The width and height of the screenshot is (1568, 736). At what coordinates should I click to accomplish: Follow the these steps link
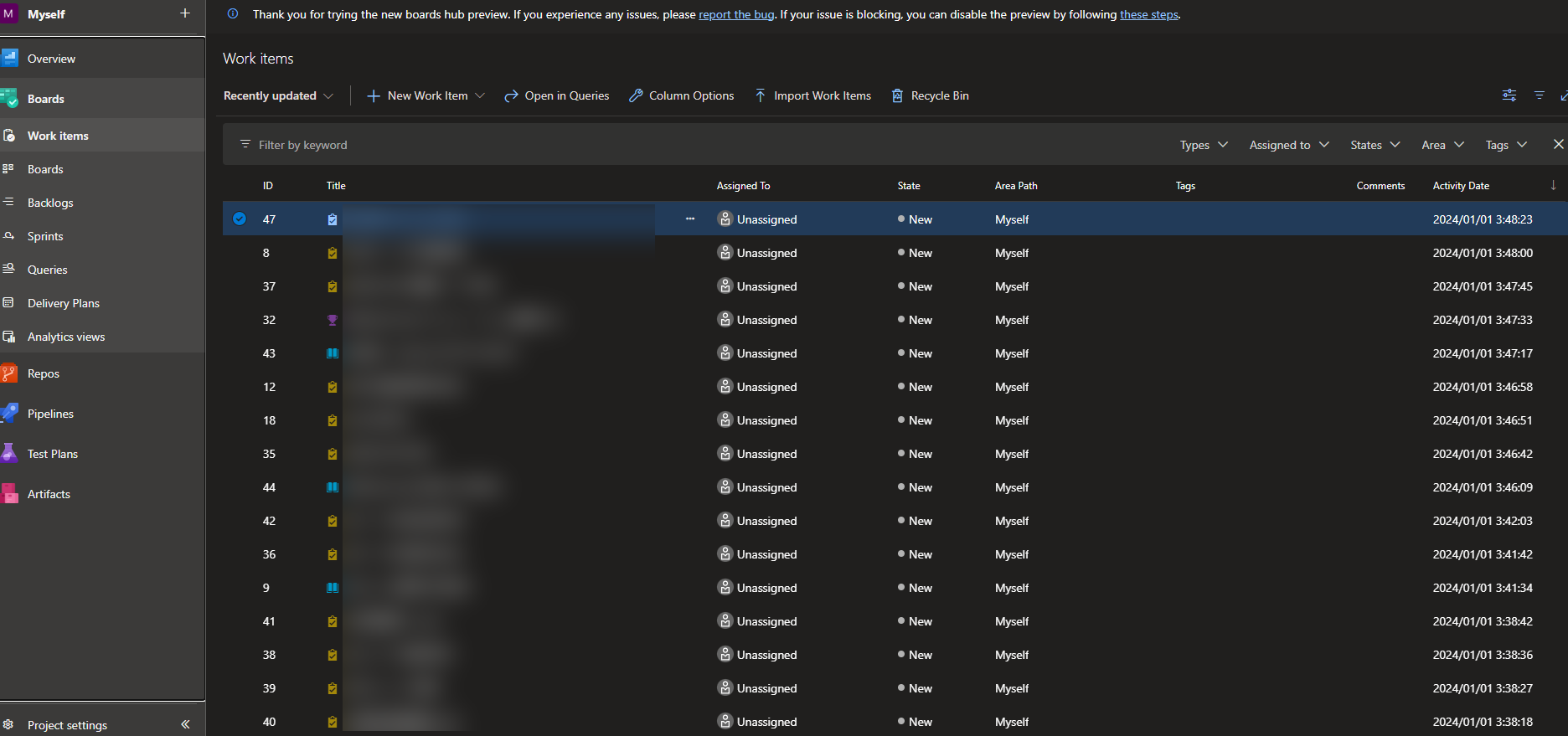1149,14
